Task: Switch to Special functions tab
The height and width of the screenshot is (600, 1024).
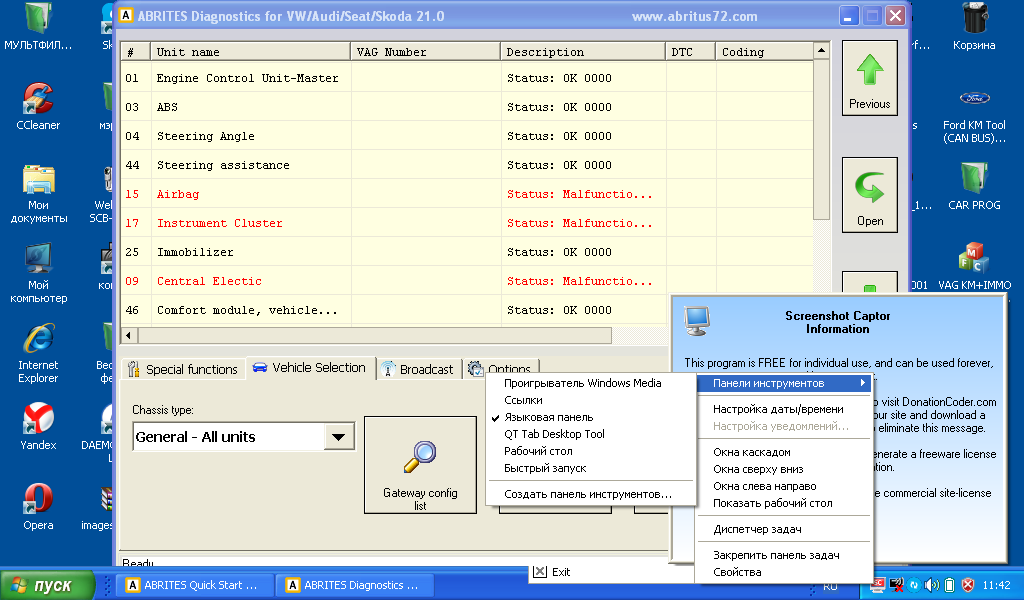Action: (x=184, y=370)
